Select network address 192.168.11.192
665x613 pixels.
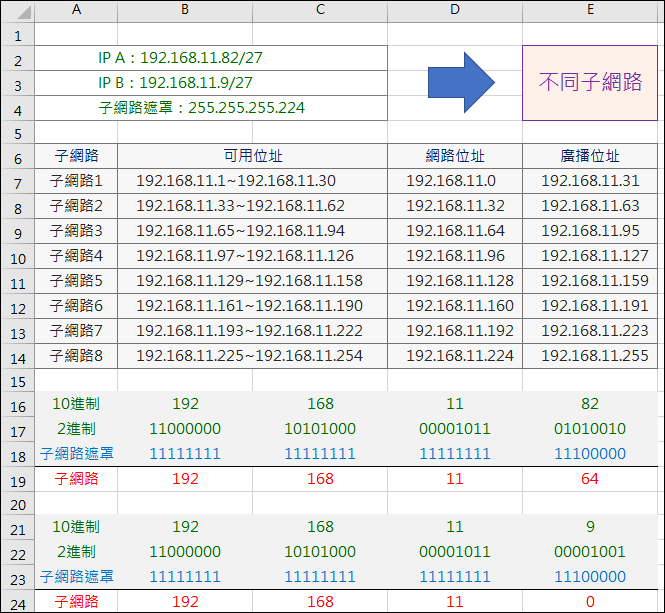pyautogui.click(x=455, y=331)
